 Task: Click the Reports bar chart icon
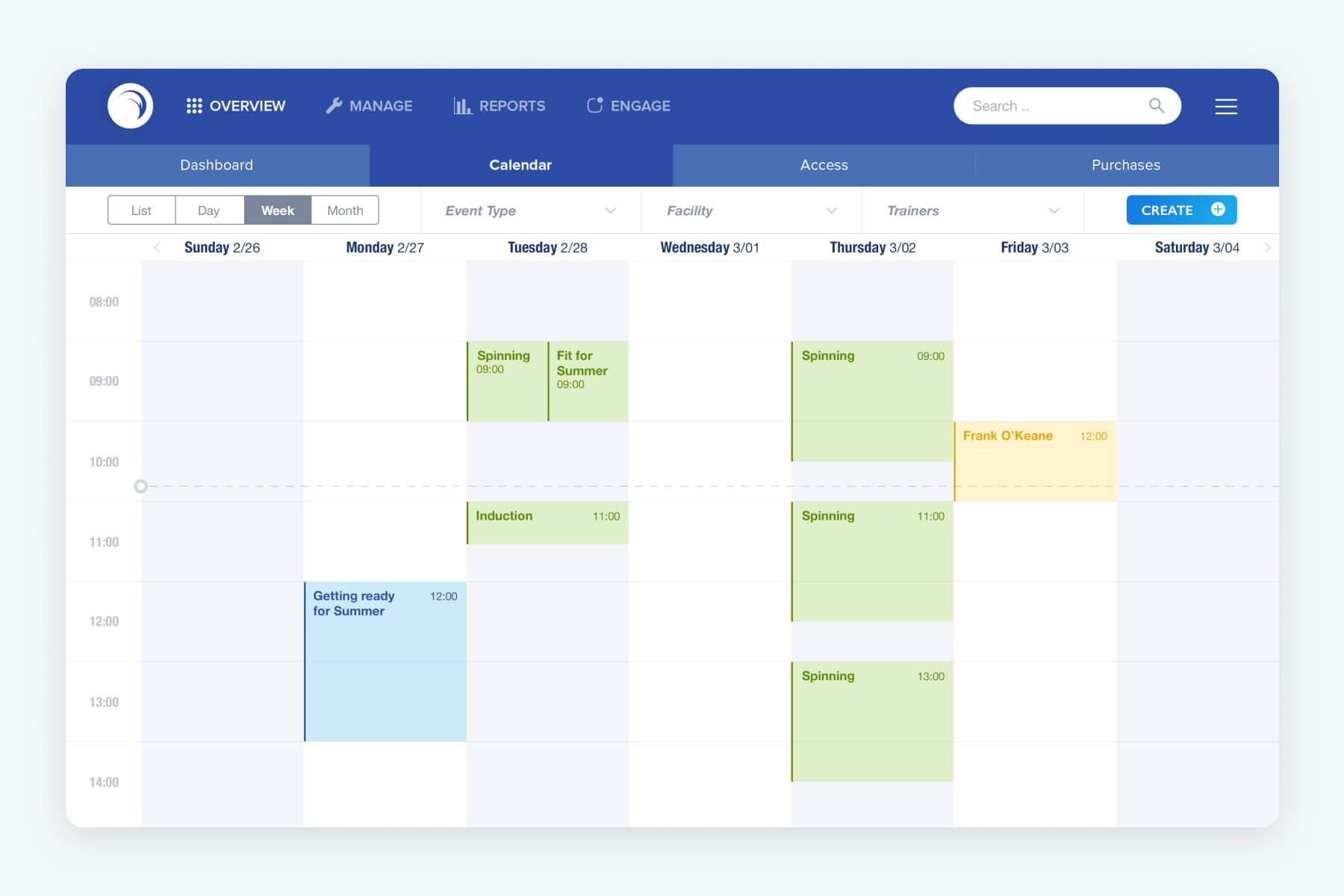[462, 106]
